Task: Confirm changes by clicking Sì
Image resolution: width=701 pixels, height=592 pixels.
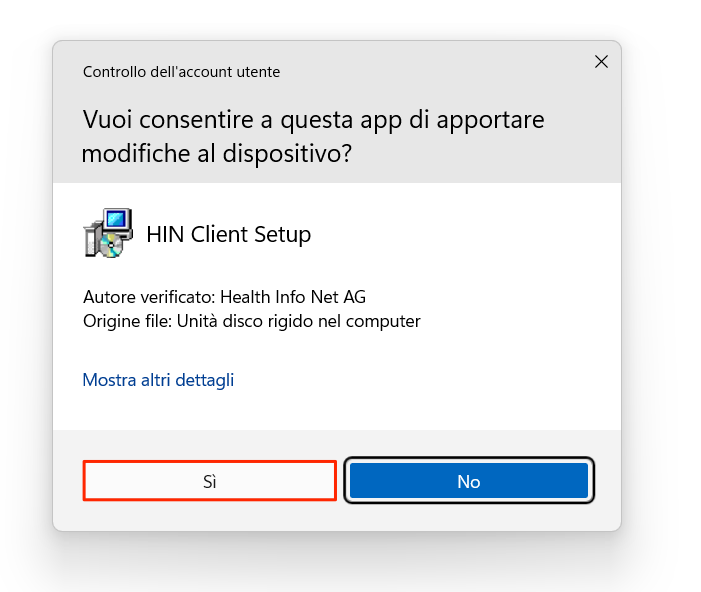Action: tap(210, 481)
